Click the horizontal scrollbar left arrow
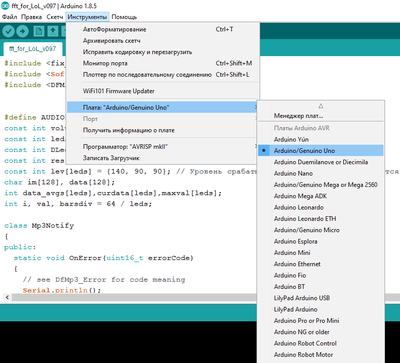 pos(7,297)
